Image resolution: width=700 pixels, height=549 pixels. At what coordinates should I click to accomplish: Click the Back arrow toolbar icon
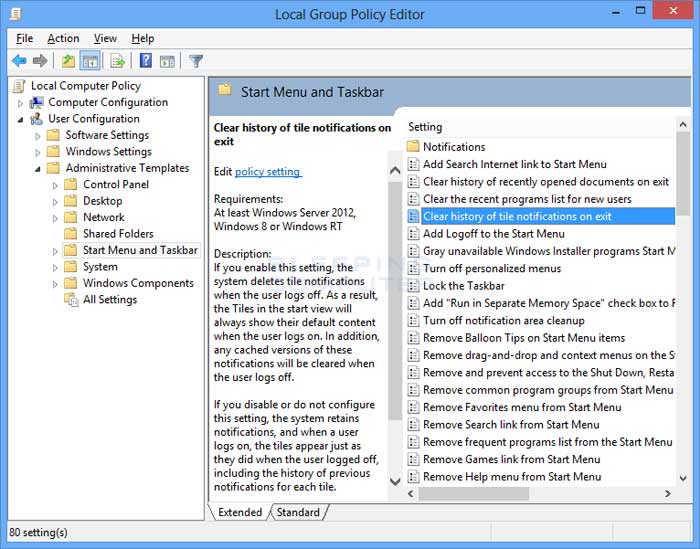point(19,61)
